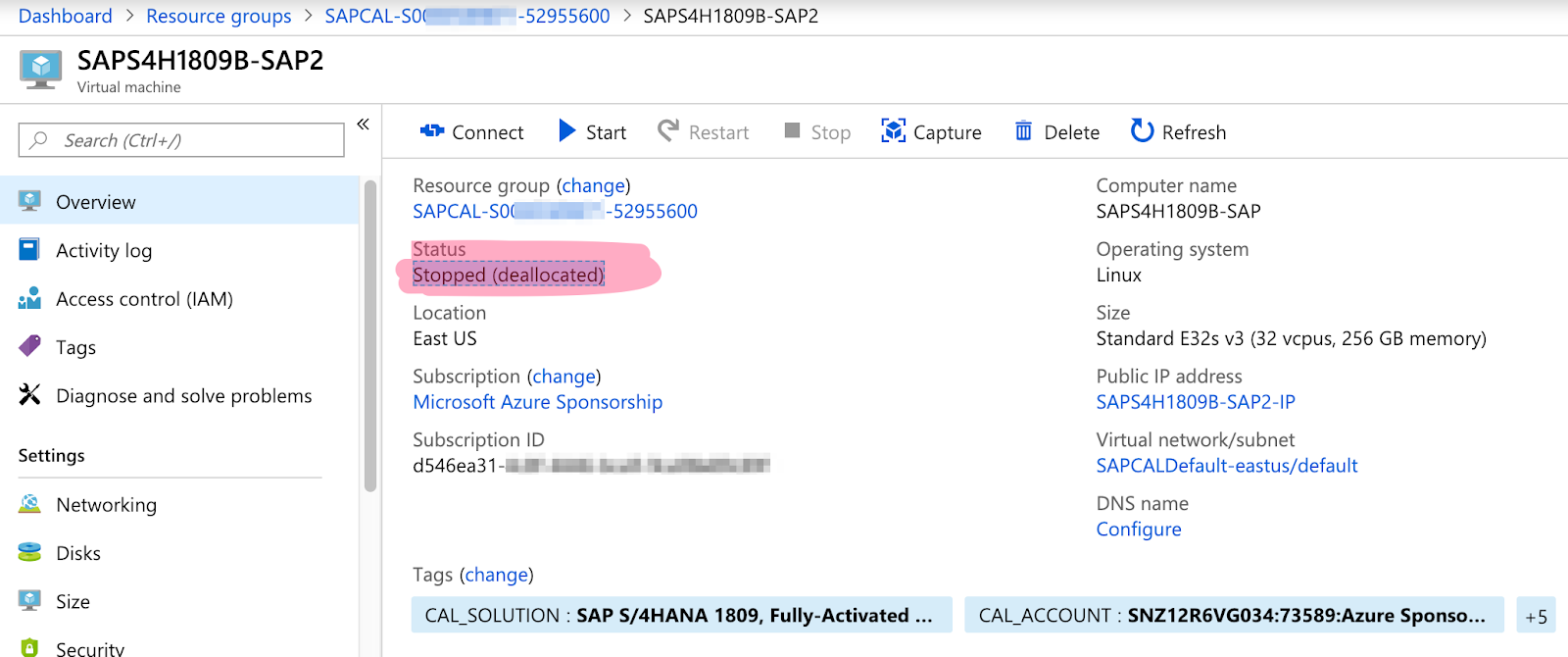
Task: Open SAPS4H1809B-SAP2-IP public IP link
Action: 1196,402
